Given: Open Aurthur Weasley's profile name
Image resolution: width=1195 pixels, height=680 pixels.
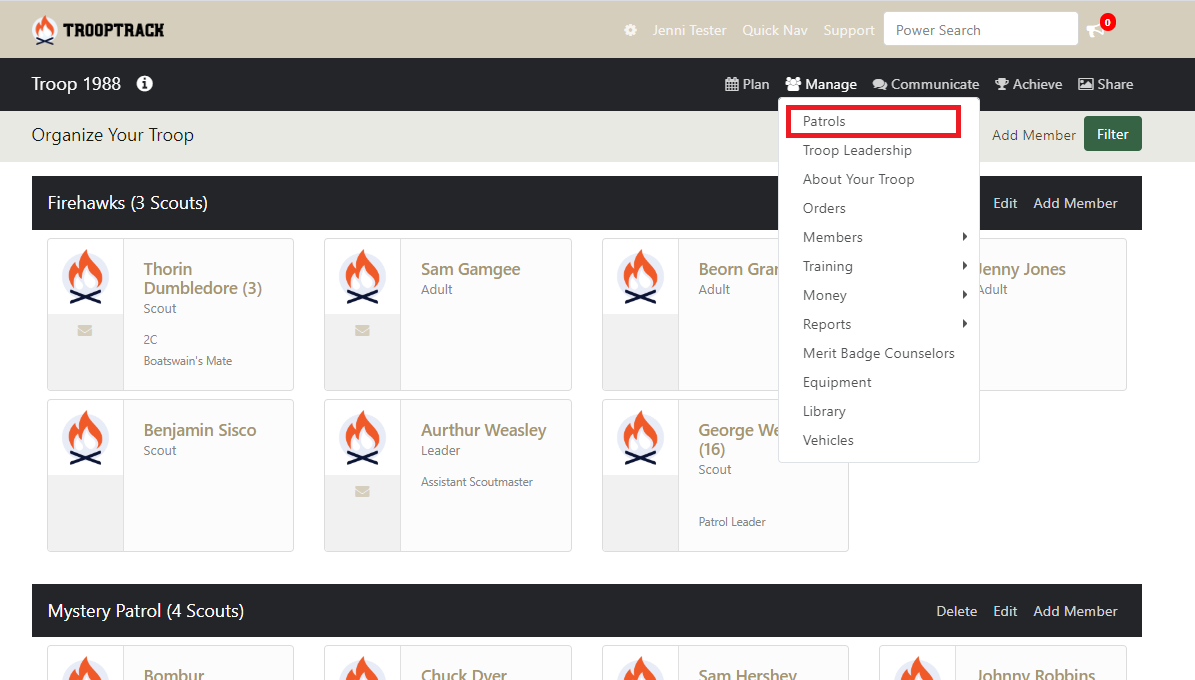Looking at the screenshot, I should 483,430.
